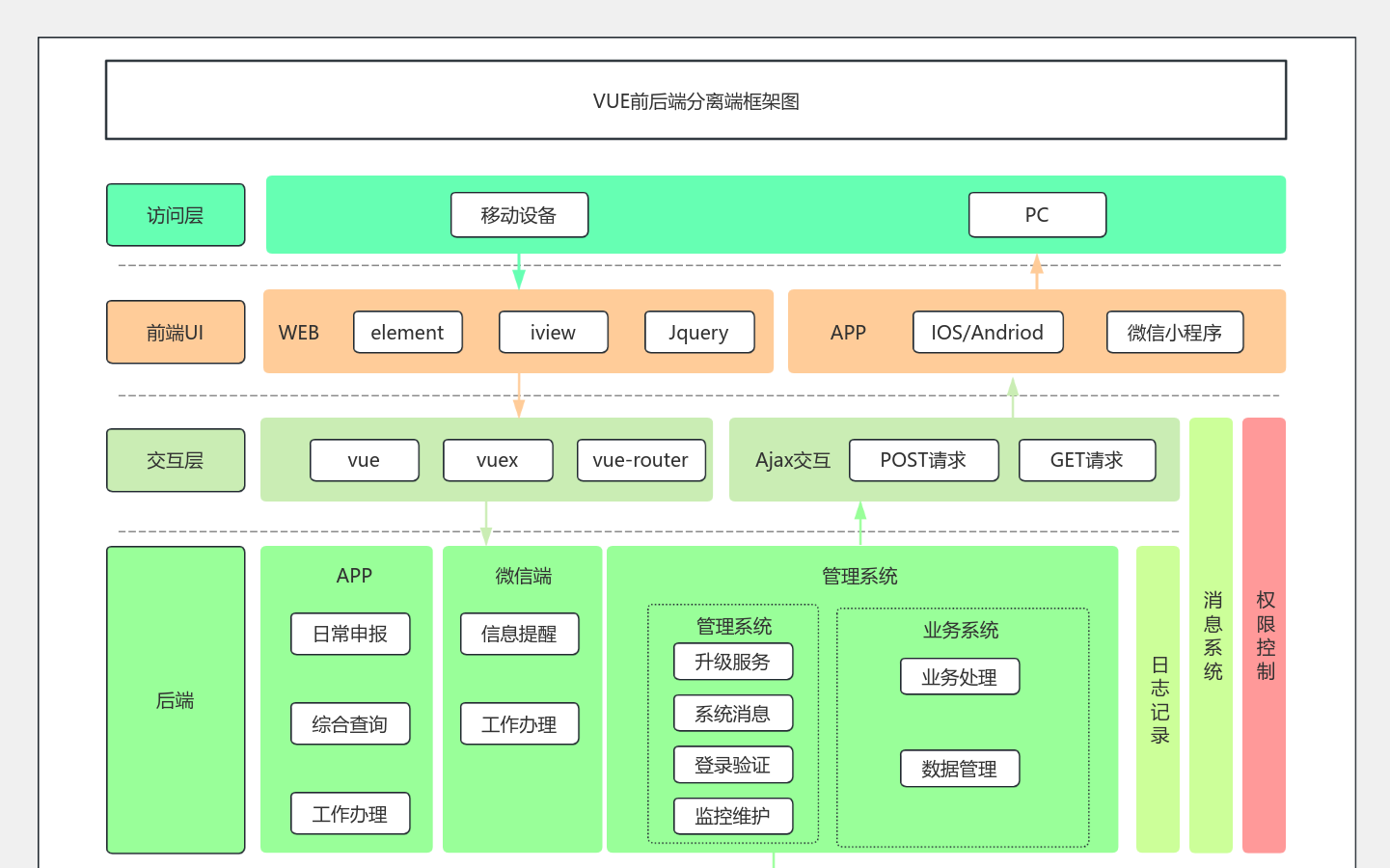
Task: Select the 升级服务 box
Action: click(733, 662)
